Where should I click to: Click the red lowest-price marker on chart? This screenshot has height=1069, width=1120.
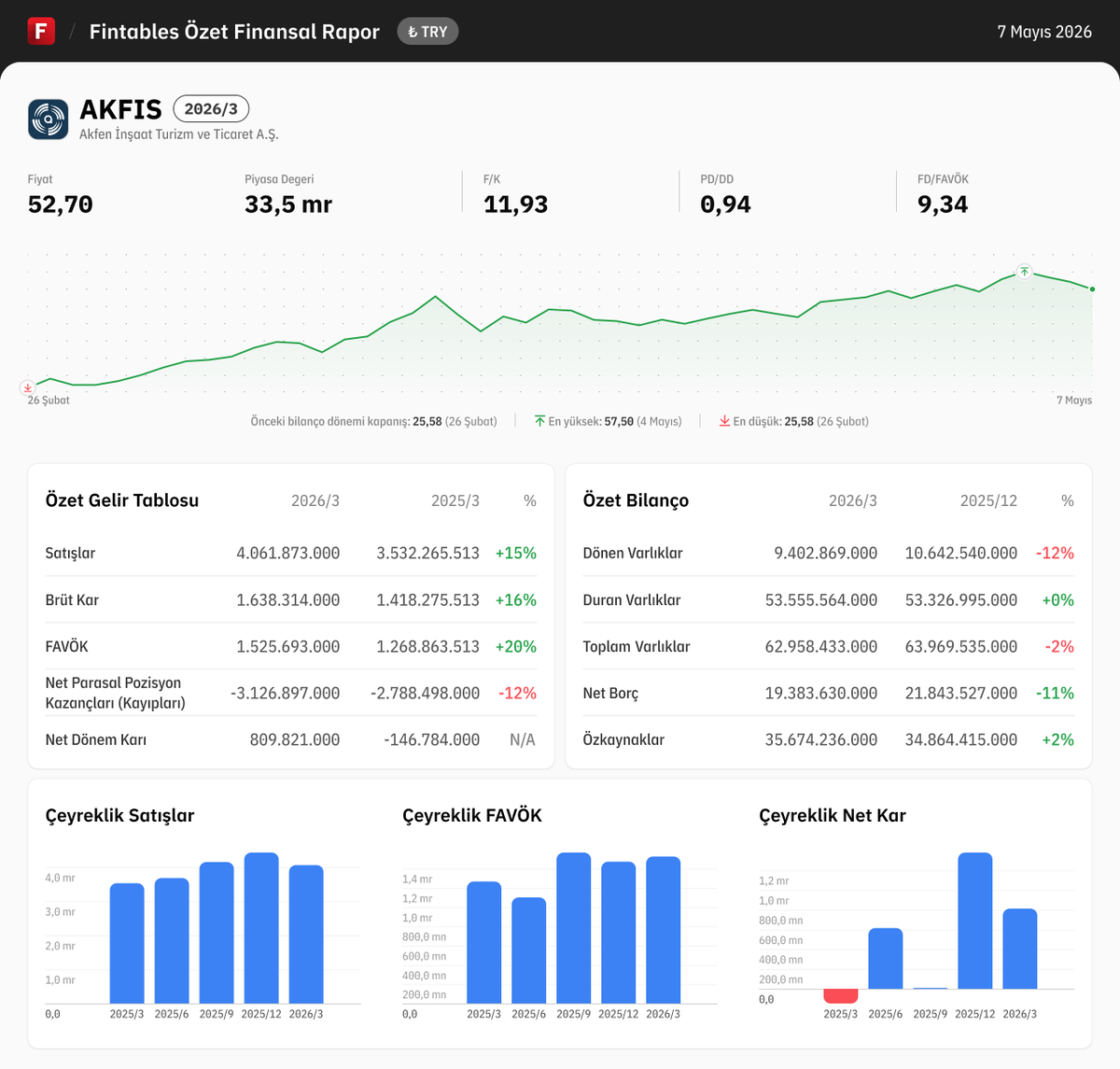tap(28, 387)
